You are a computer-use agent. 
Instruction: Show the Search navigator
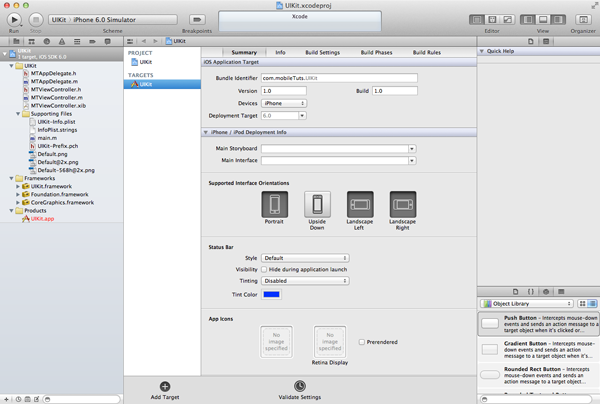pos(47,41)
